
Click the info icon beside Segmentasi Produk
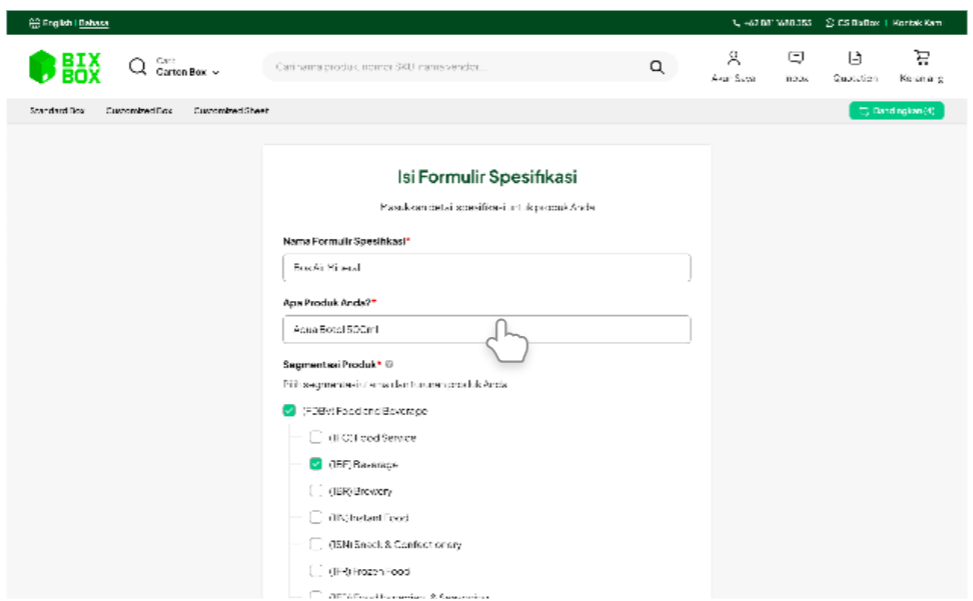click(389, 365)
